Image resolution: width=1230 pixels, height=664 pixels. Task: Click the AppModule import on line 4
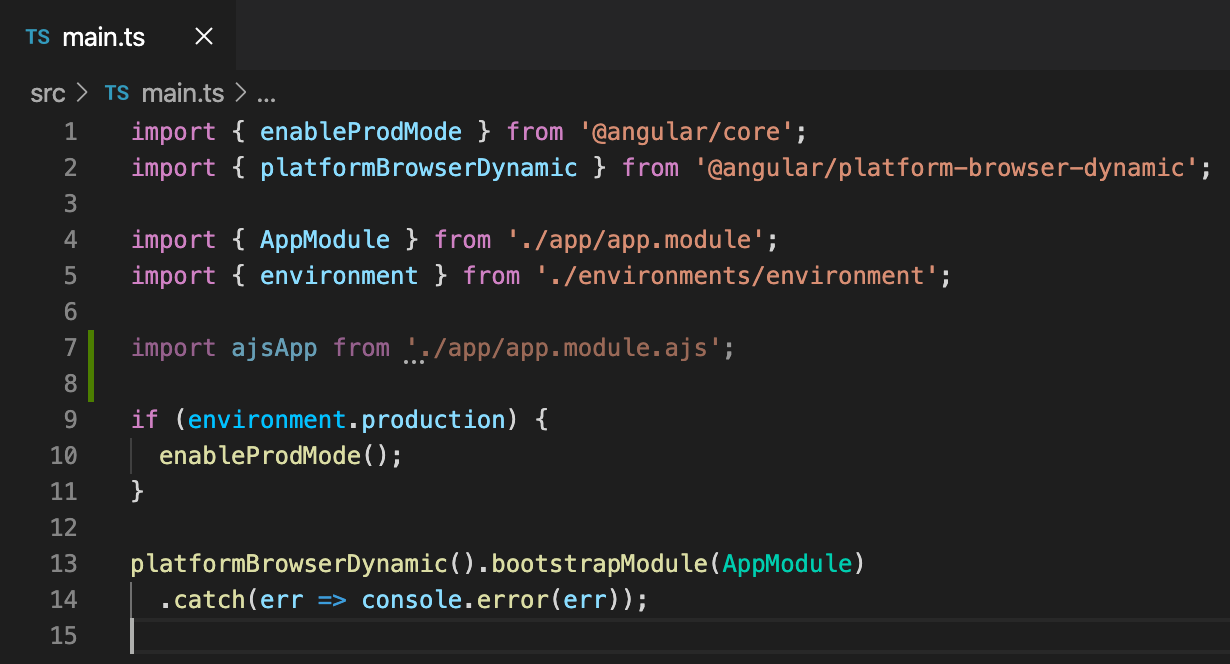coord(325,240)
